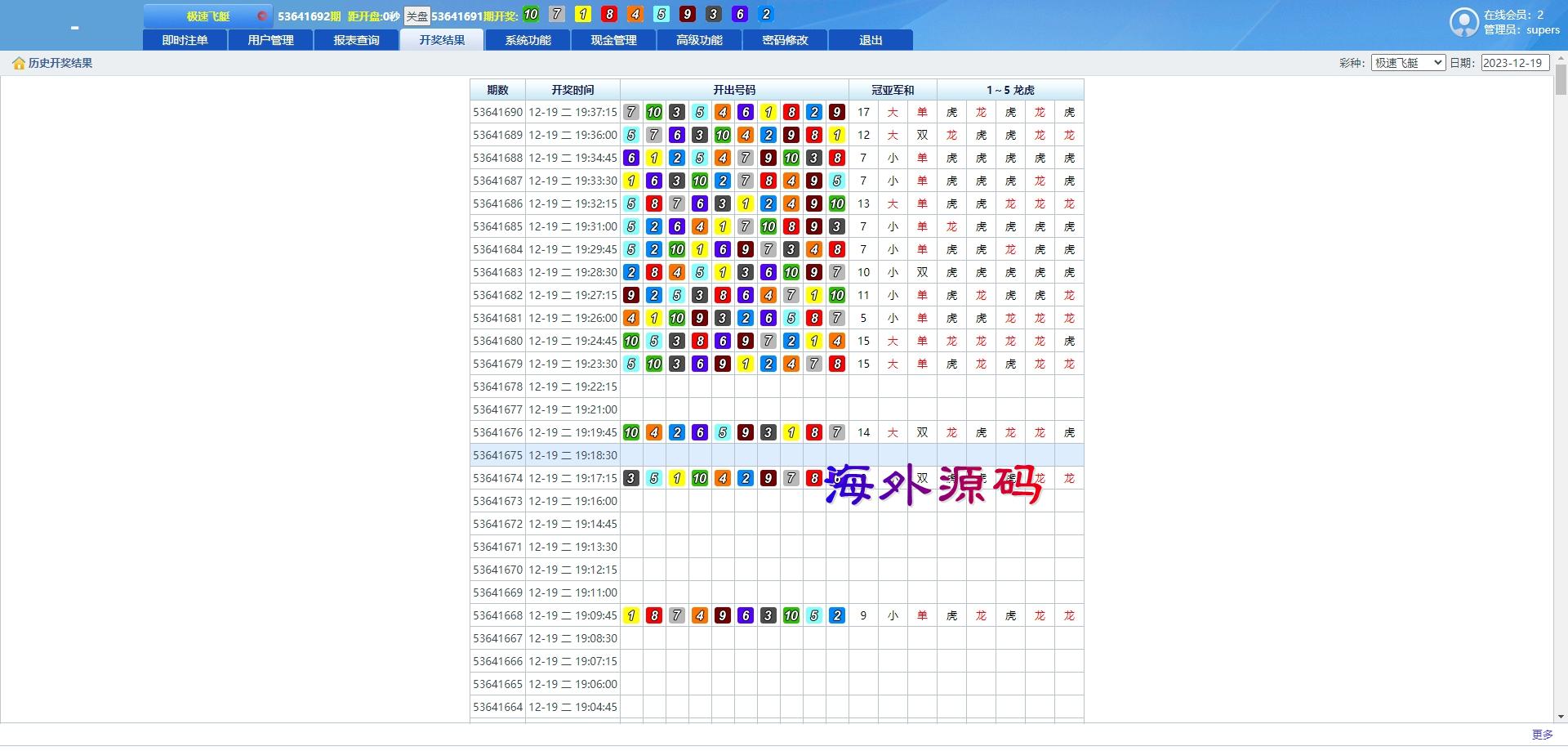Click ball 4 in row 53641681
Image resolution: width=1568 pixels, height=751 pixels.
[x=631, y=318]
